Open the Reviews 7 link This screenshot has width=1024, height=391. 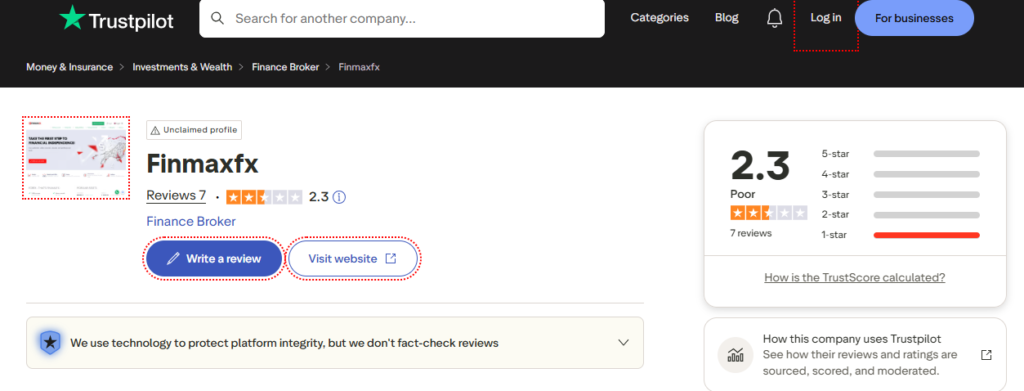point(176,196)
